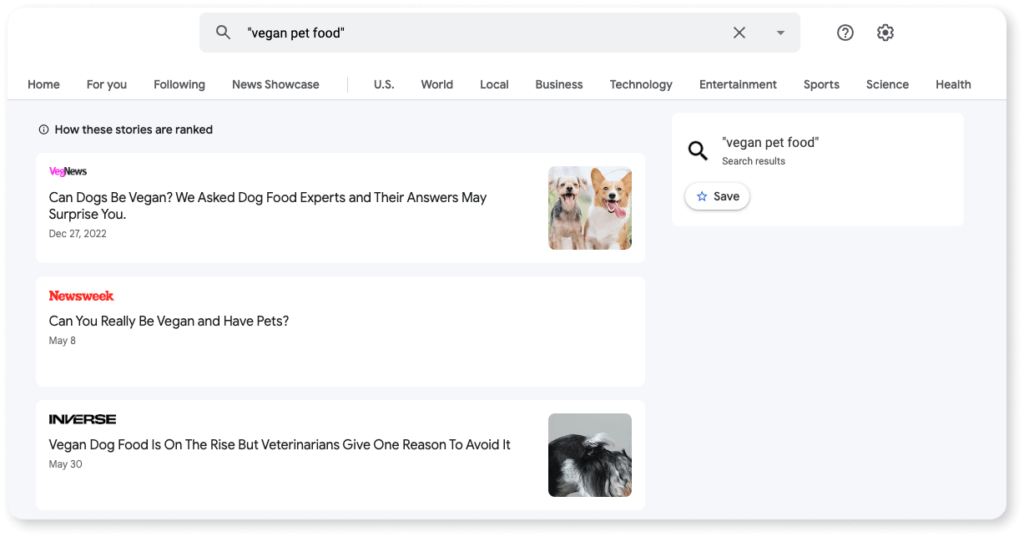Click the Inverse publisher logo
Image resolution: width=1024 pixels, height=537 pixels.
82,419
